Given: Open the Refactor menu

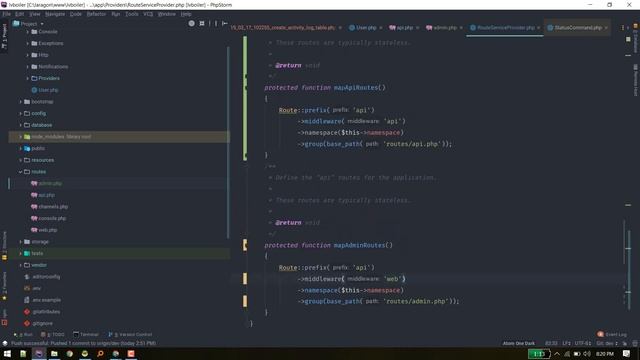Looking at the screenshot, I should click(96, 14).
